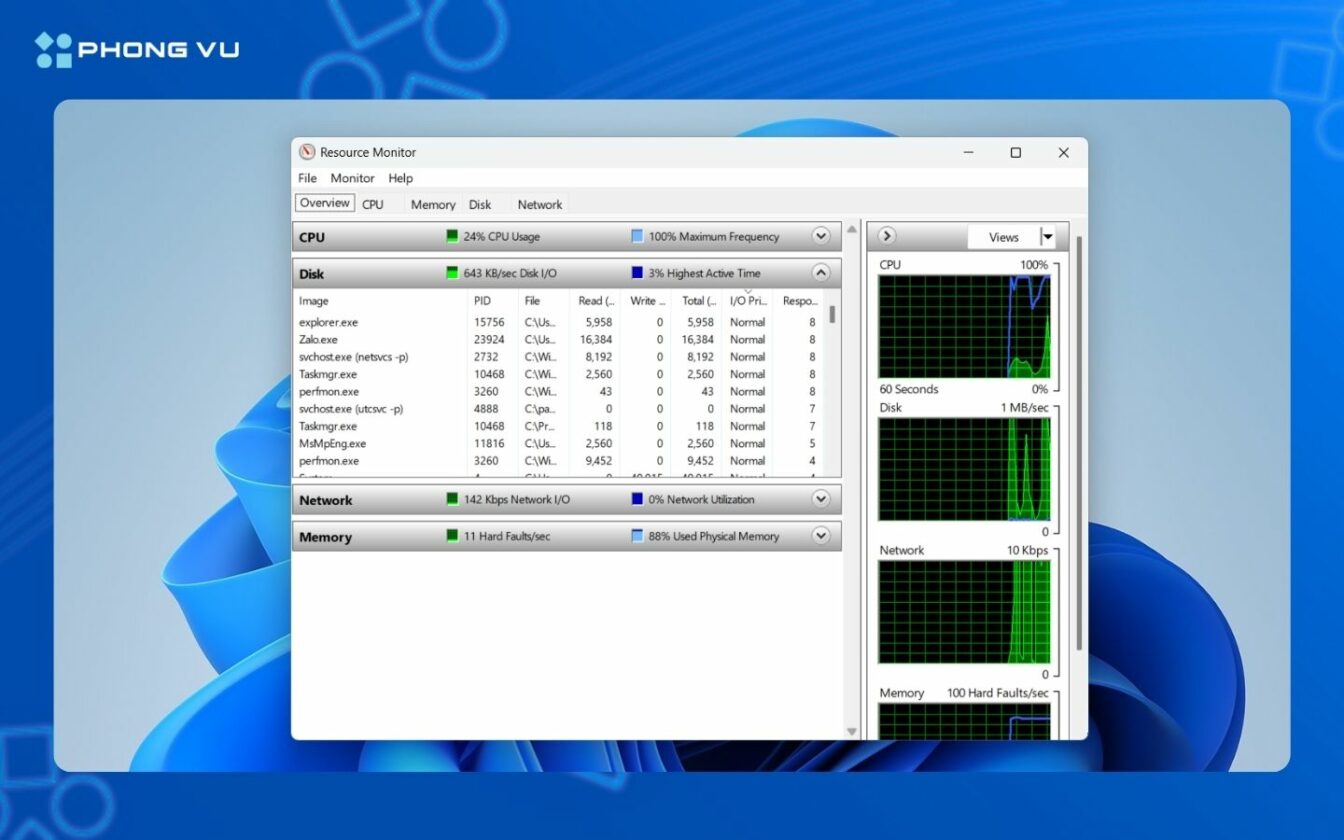Select the Zalo.exe row

pyautogui.click(x=559, y=340)
